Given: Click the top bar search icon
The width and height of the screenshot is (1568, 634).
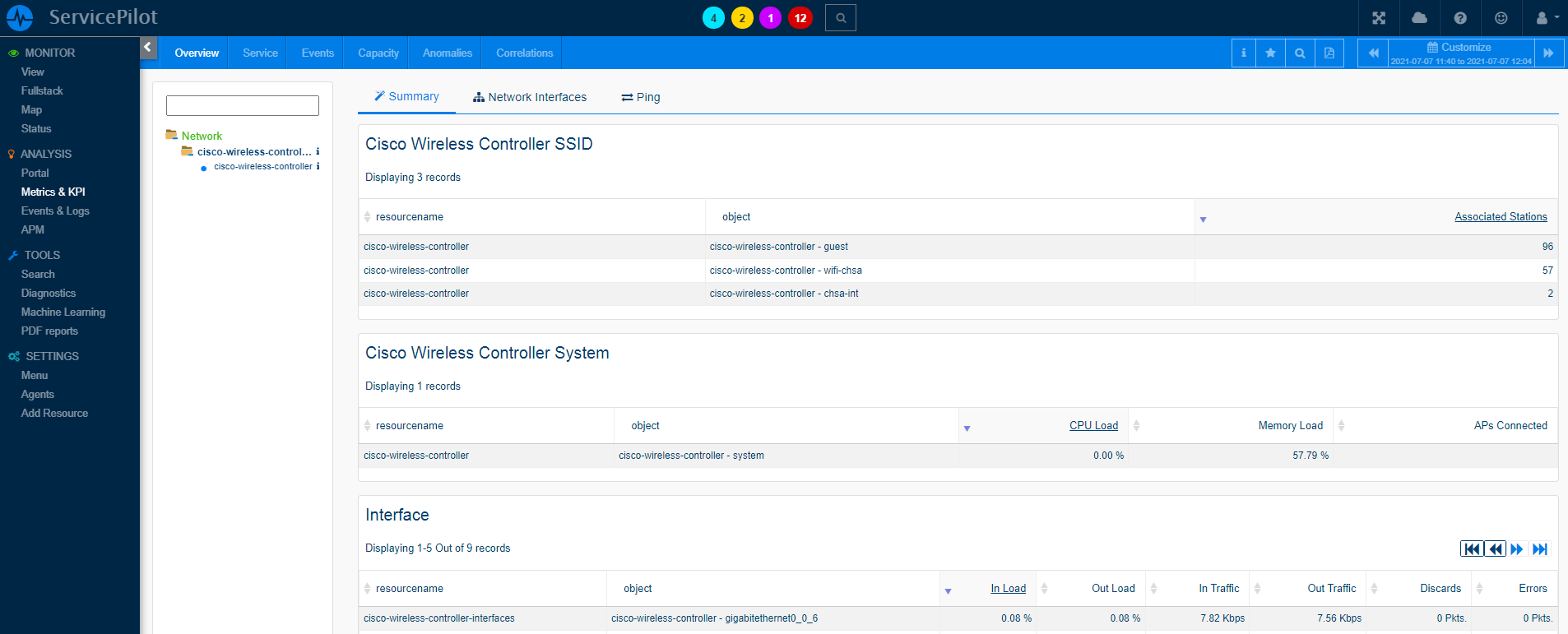Looking at the screenshot, I should tap(841, 18).
